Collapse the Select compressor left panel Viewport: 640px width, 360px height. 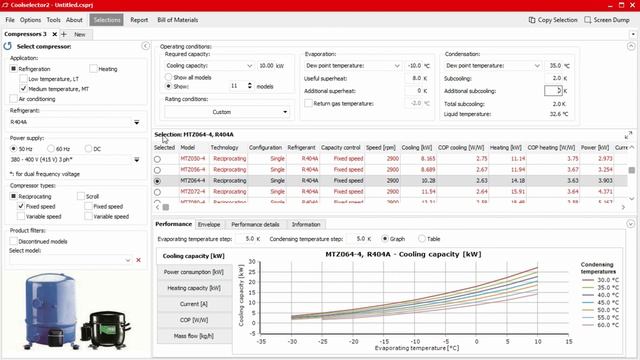point(145,46)
